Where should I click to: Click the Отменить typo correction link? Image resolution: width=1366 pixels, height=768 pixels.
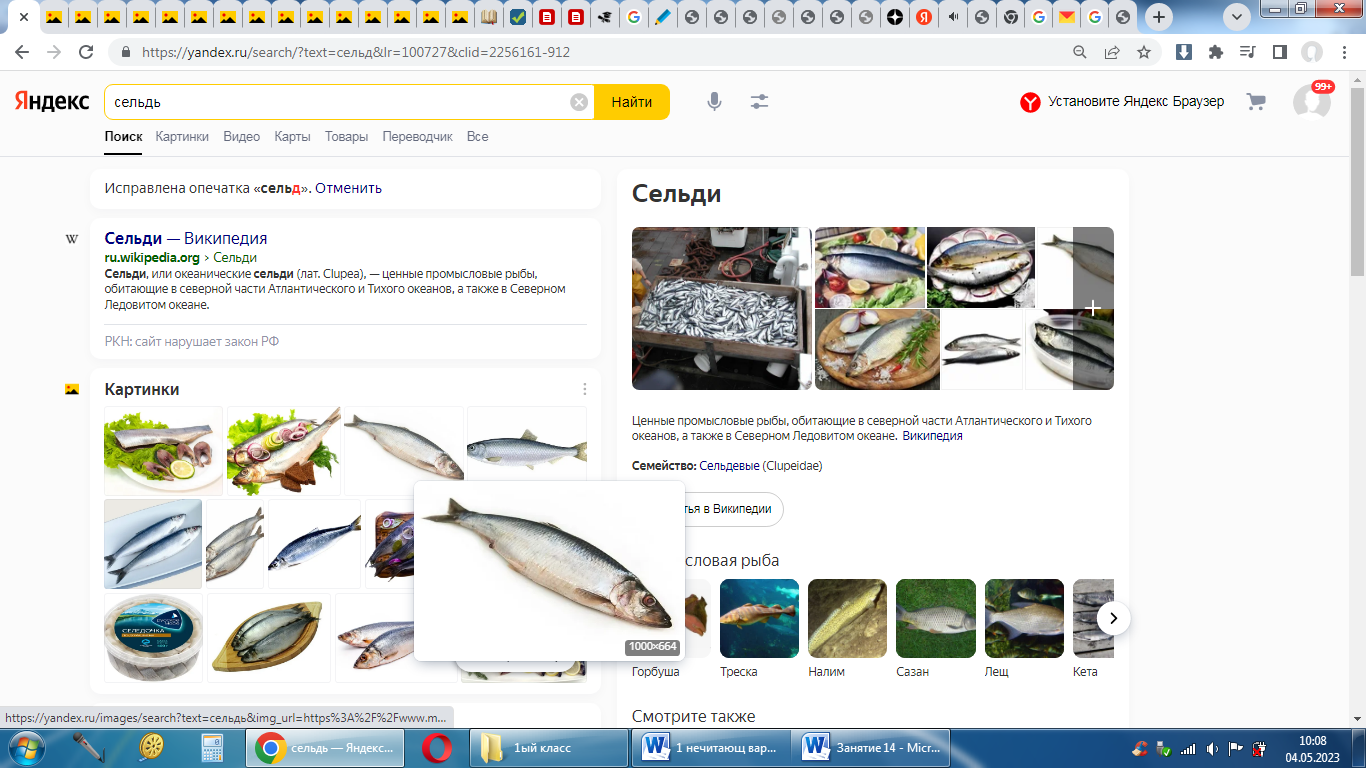click(x=348, y=188)
